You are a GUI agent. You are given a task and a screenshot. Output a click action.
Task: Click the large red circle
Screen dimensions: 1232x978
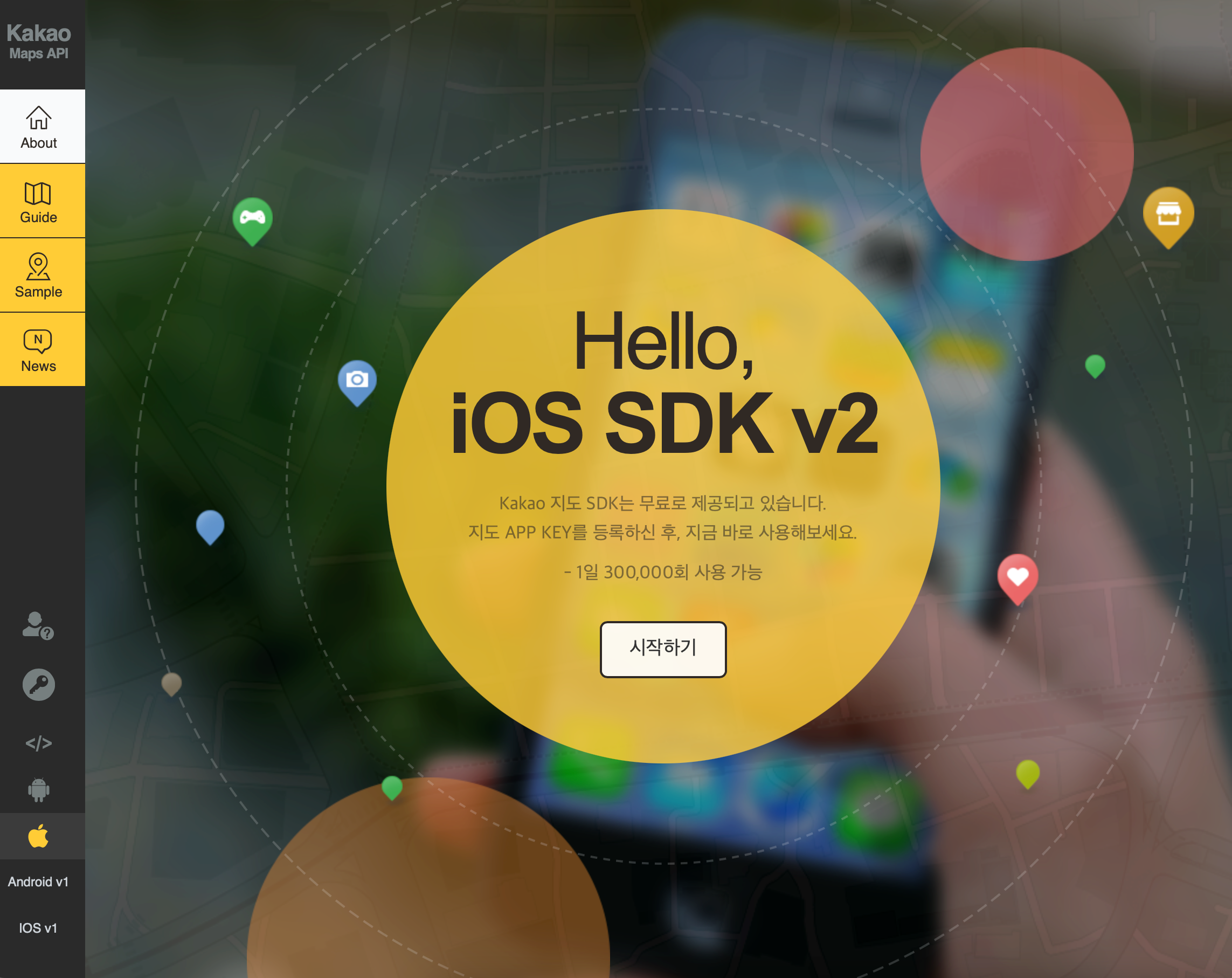(1027, 154)
